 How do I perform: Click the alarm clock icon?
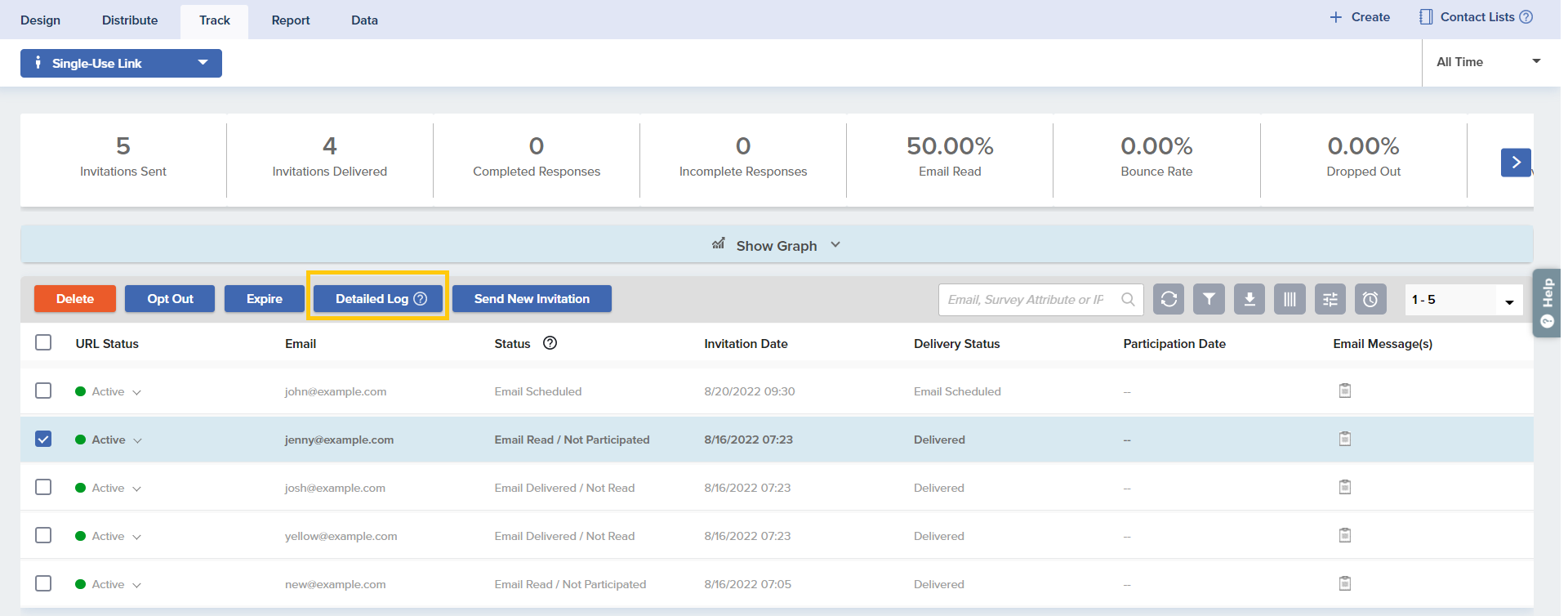pyautogui.click(x=1370, y=299)
